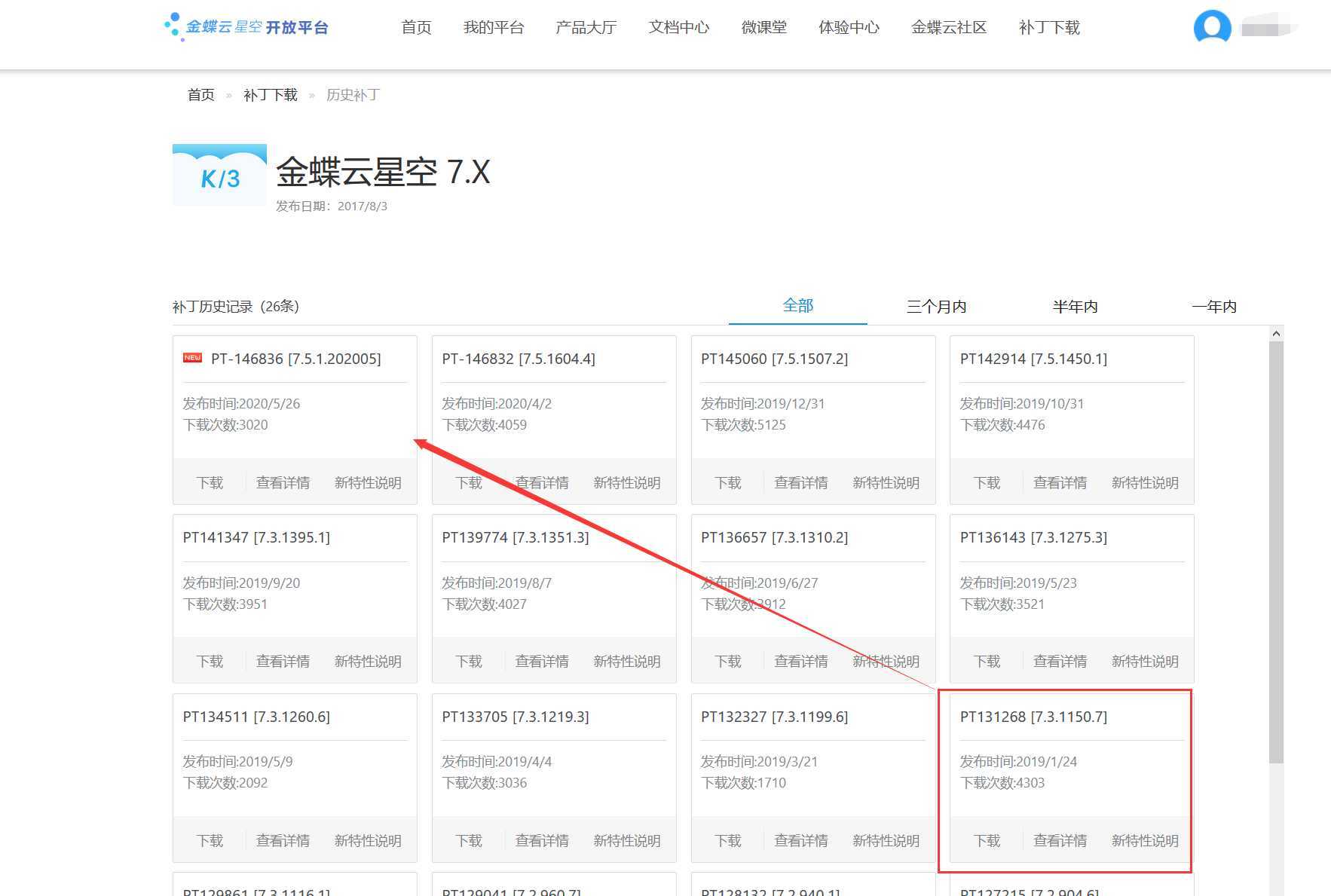This screenshot has height=896, width=1331.
Task: Download patch PT134511
Action: click(x=210, y=841)
